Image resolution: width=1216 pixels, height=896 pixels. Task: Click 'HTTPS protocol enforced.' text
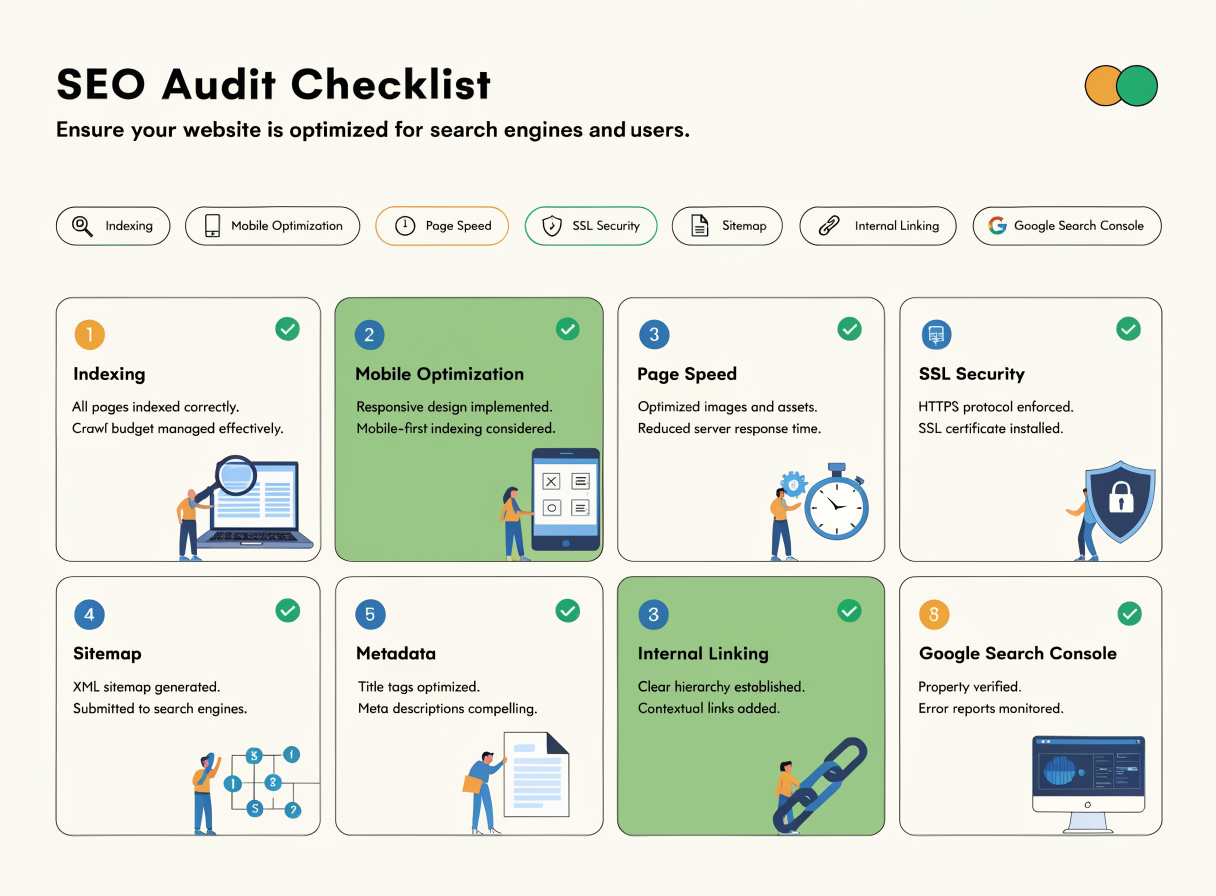coord(996,407)
